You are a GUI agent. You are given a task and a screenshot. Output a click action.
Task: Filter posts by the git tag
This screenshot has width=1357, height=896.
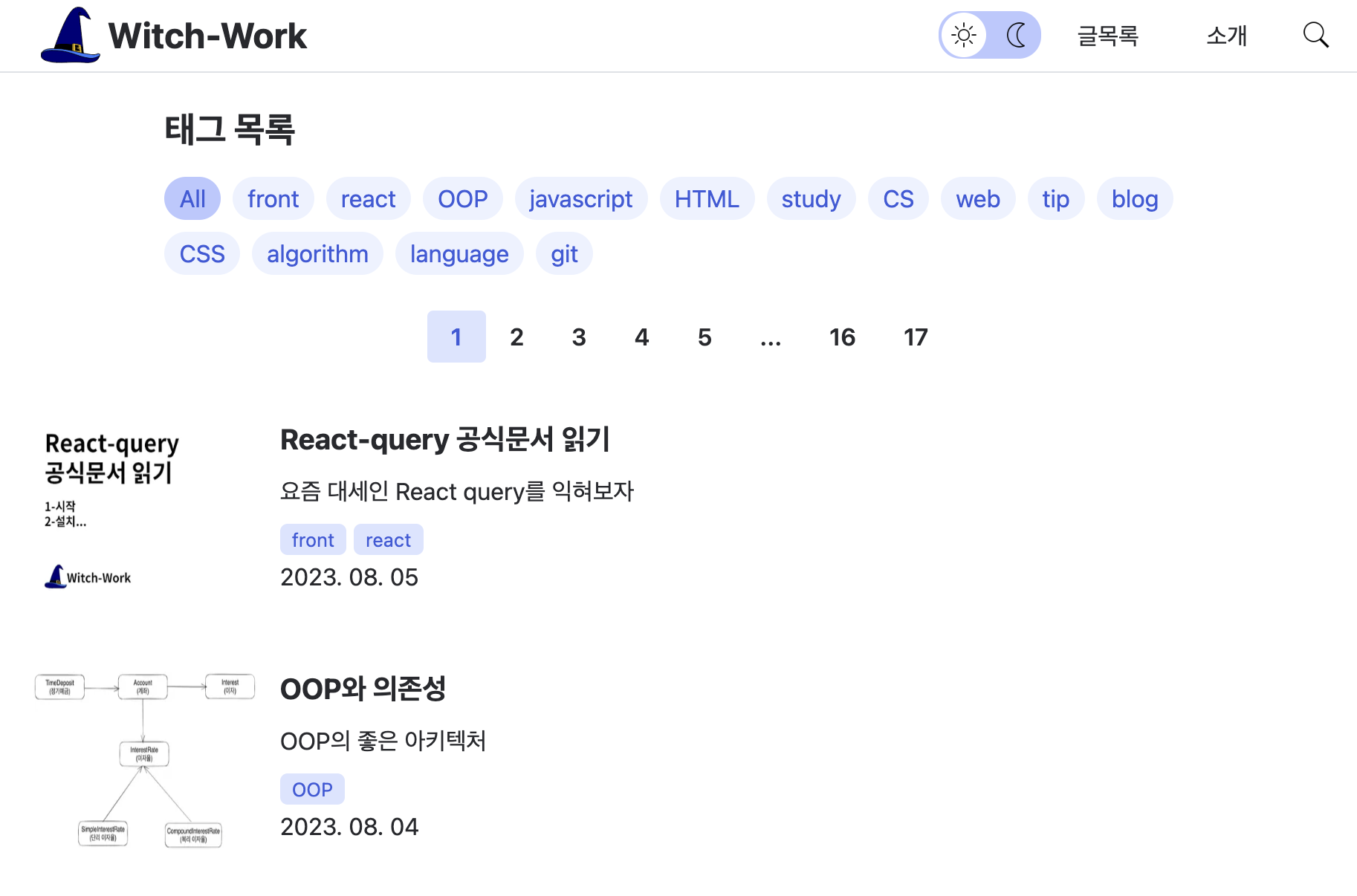click(x=563, y=253)
